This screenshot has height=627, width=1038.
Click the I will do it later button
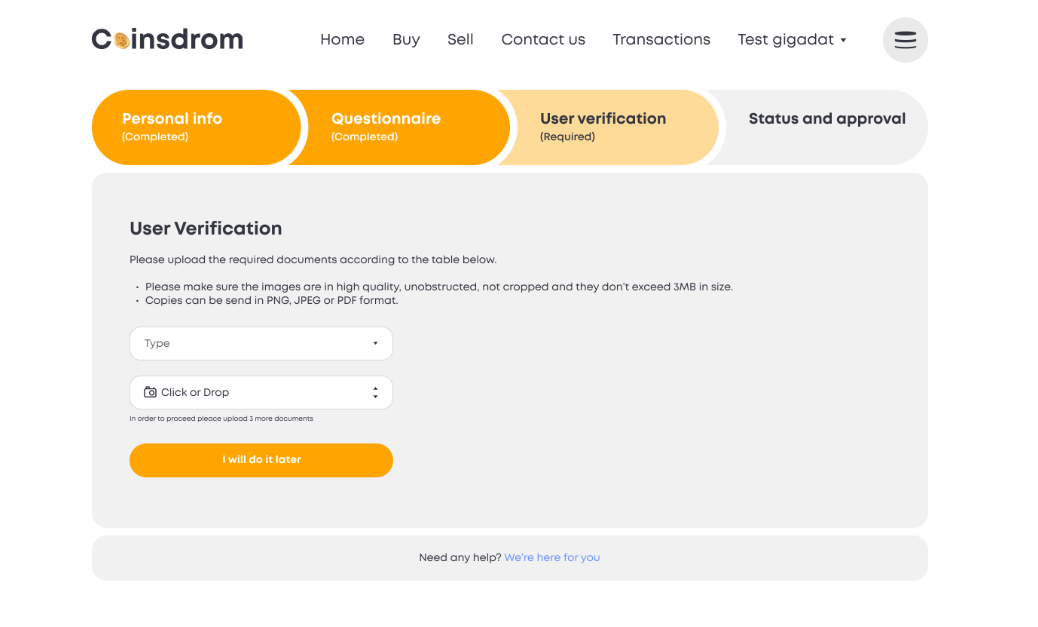[261, 459]
